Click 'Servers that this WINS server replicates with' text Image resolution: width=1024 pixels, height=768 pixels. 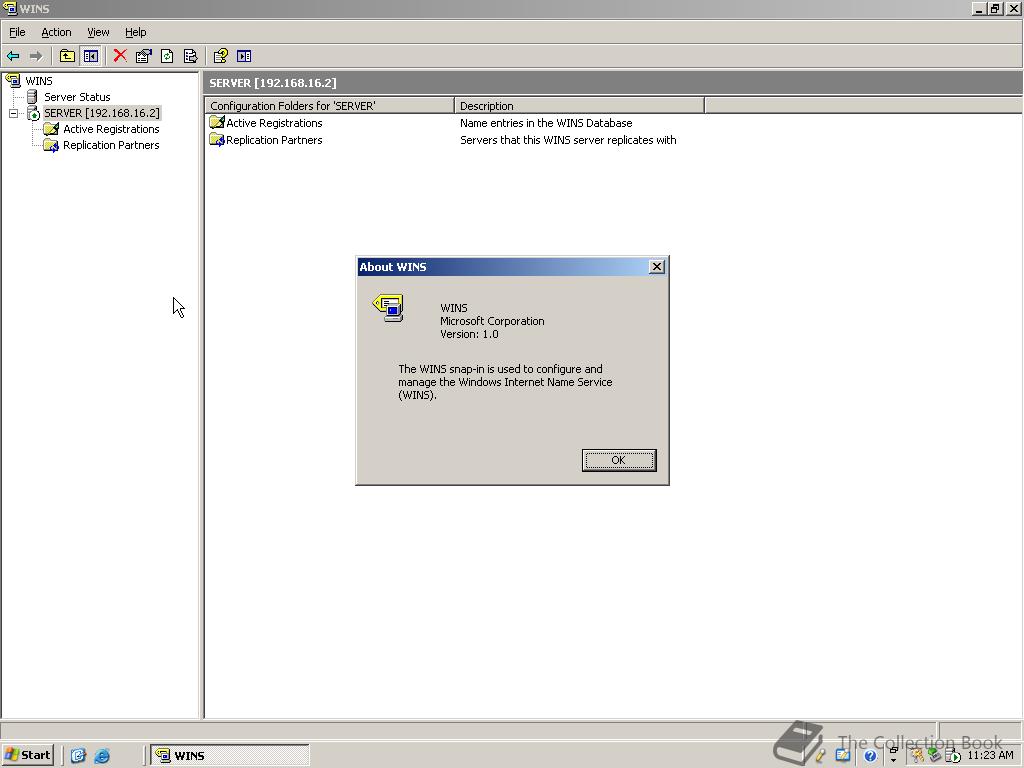point(568,140)
